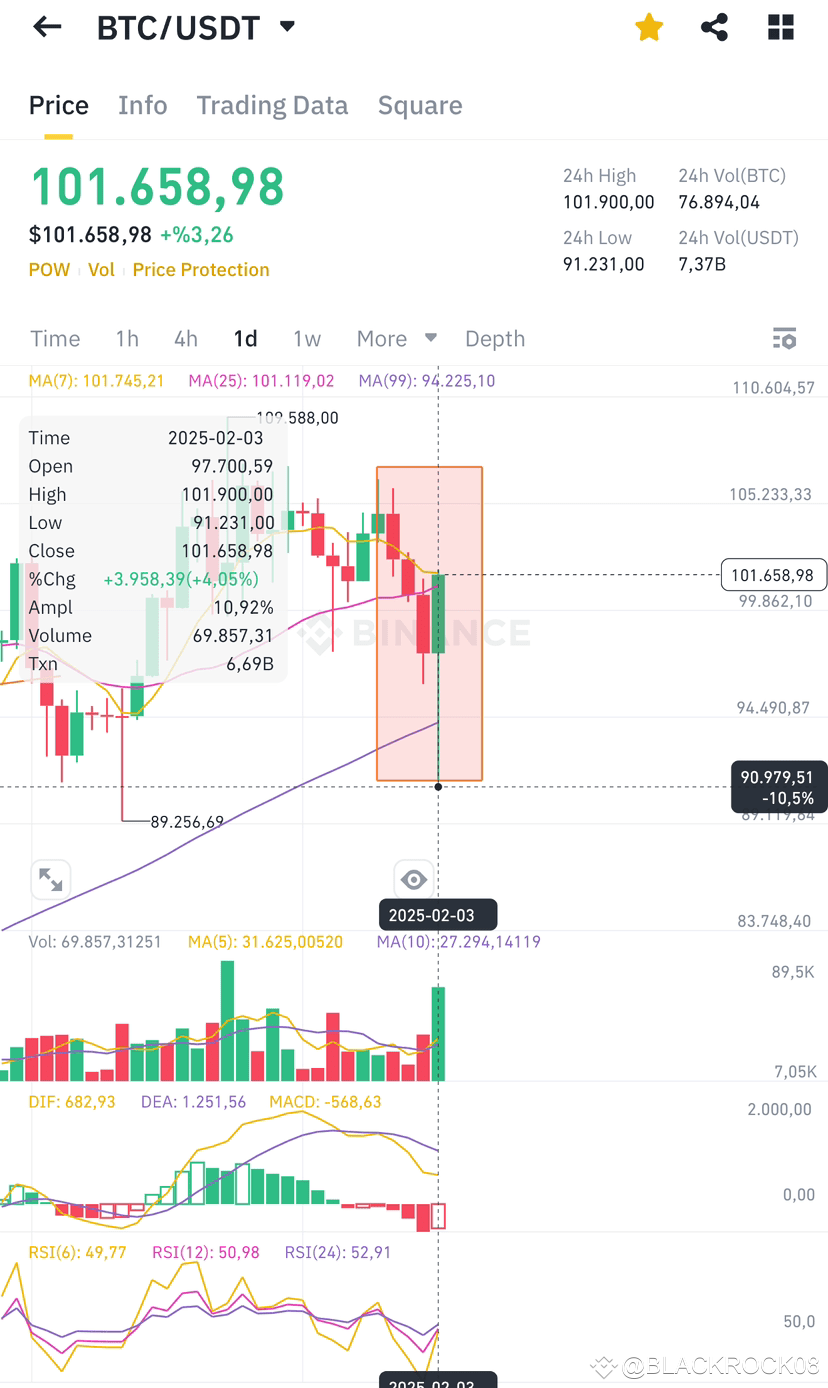
Task: Switch to the Square tab
Action: click(x=419, y=105)
